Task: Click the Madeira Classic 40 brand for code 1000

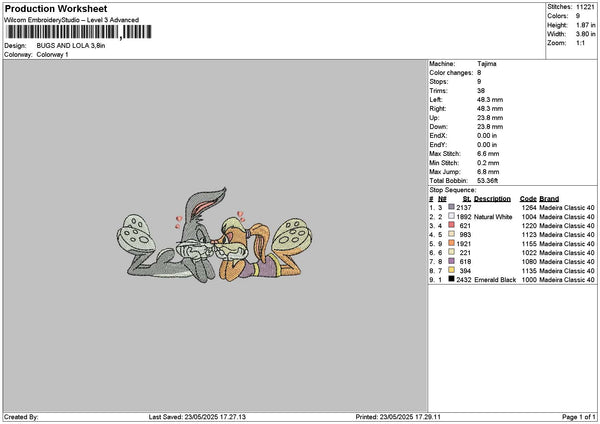Action: tap(567, 280)
